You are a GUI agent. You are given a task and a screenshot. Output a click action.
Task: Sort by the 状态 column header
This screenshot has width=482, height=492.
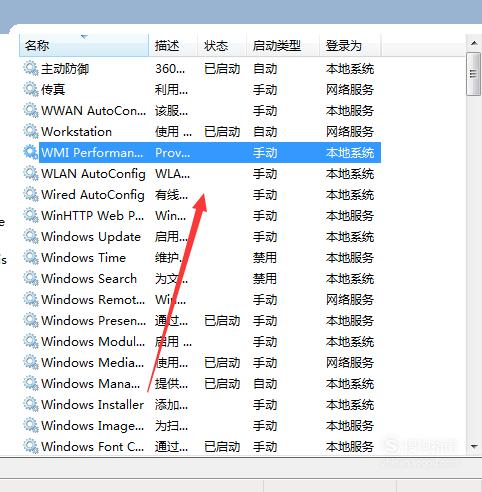[222, 45]
